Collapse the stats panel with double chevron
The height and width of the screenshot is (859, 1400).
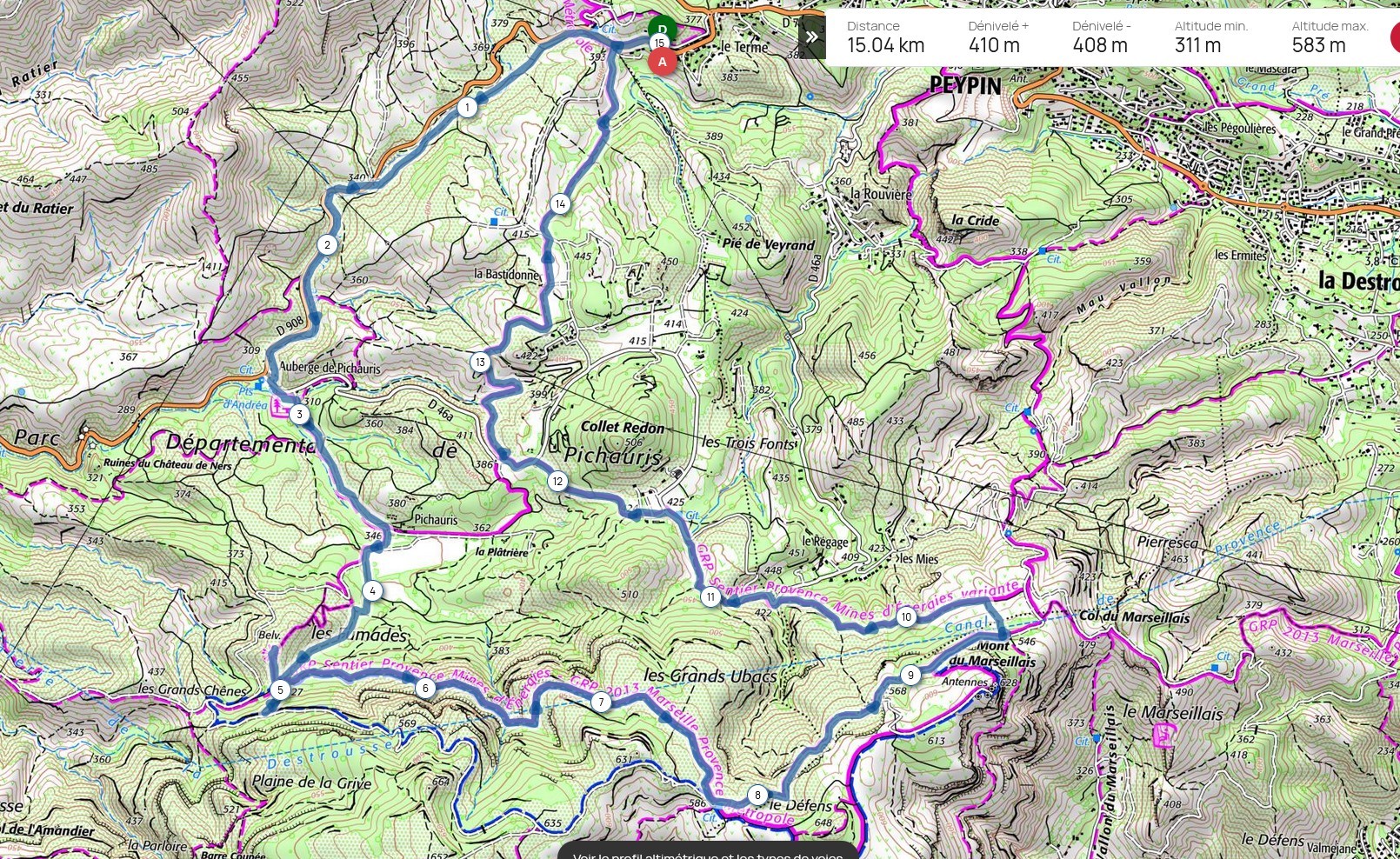click(811, 37)
